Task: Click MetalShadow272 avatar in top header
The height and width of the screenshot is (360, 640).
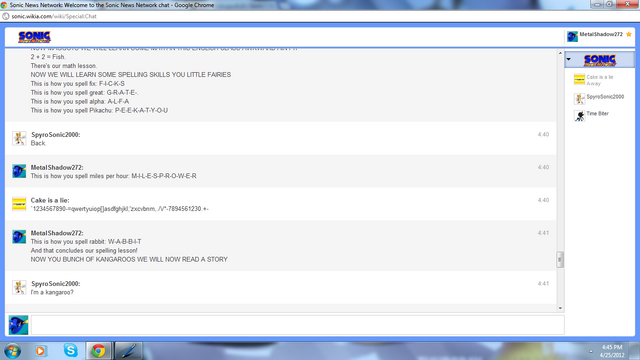Action: [x=572, y=36]
